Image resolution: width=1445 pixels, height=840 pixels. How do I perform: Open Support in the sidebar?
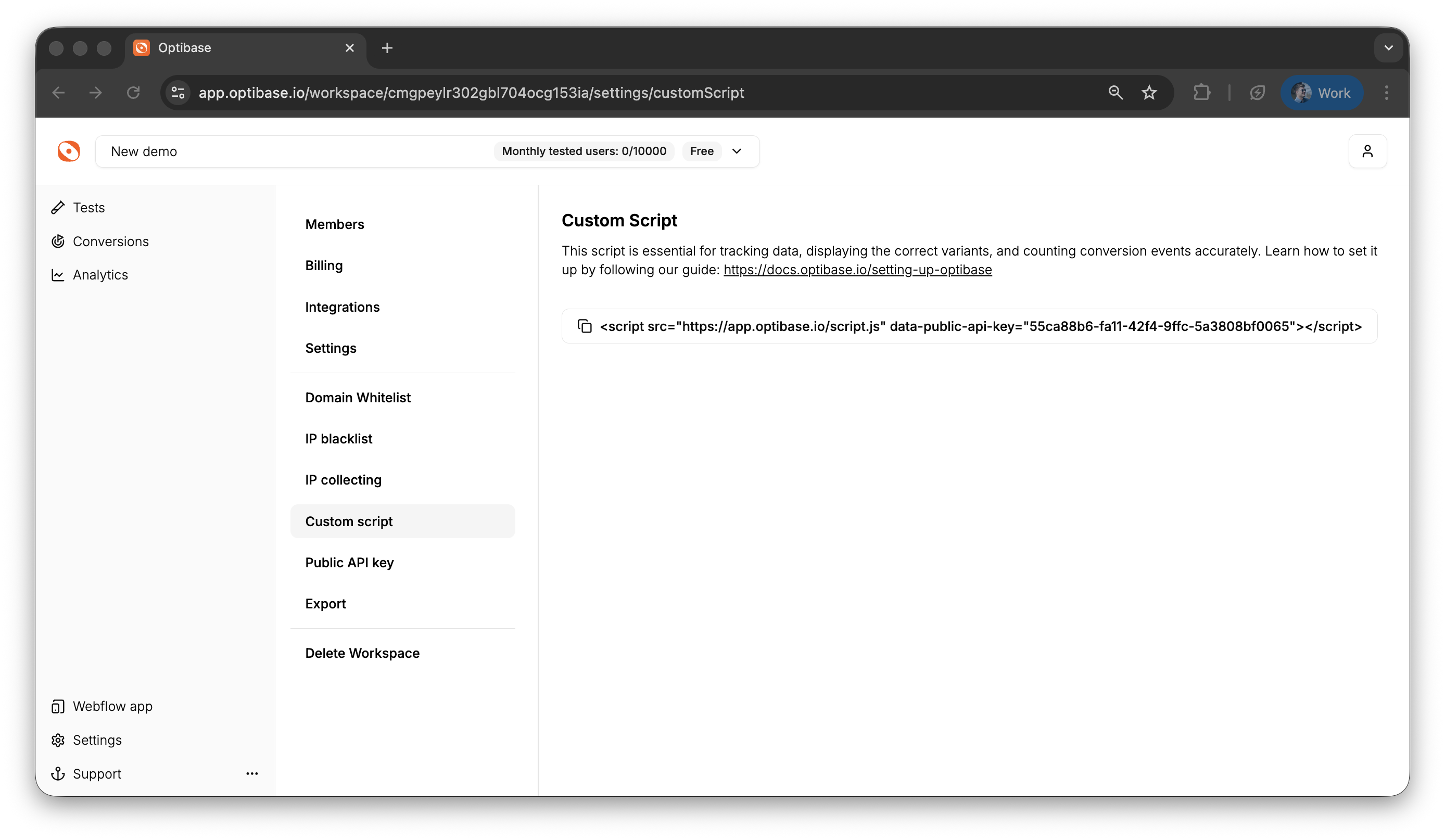pos(96,774)
